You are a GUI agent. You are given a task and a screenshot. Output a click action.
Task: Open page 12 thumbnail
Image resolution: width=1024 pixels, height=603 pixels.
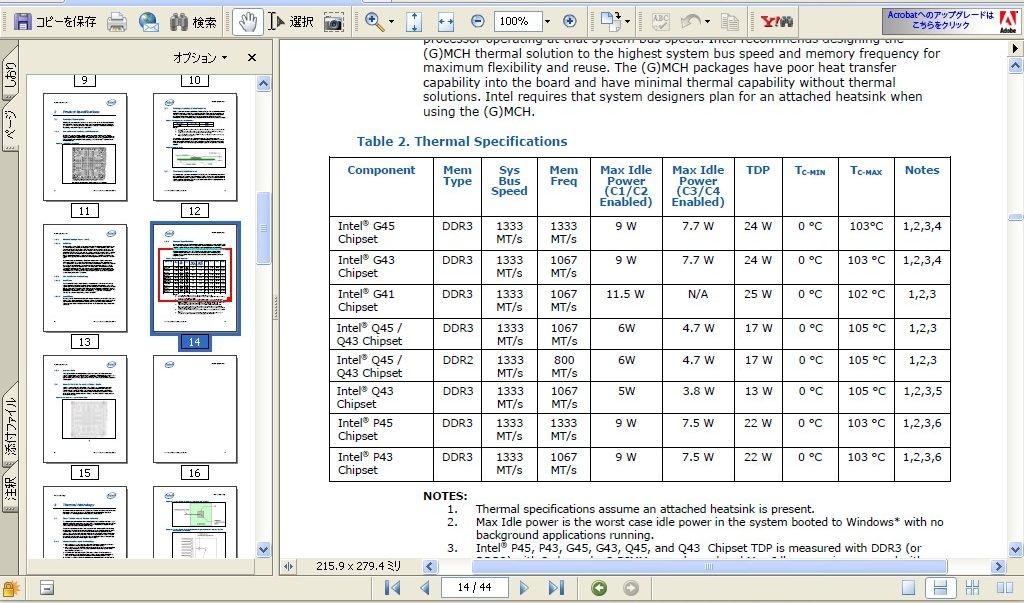point(195,147)
